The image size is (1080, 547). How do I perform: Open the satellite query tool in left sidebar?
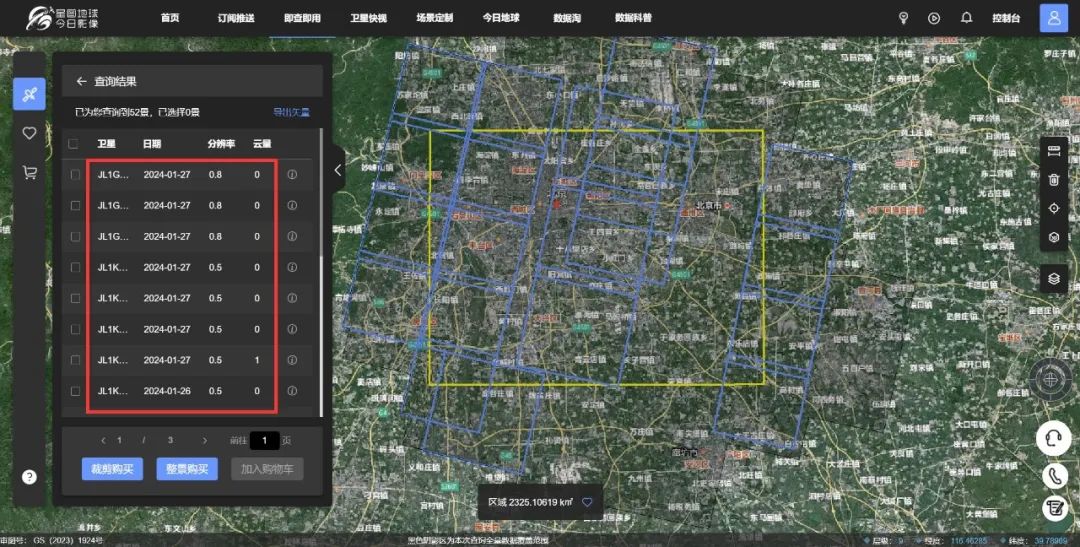pos(29,94)
